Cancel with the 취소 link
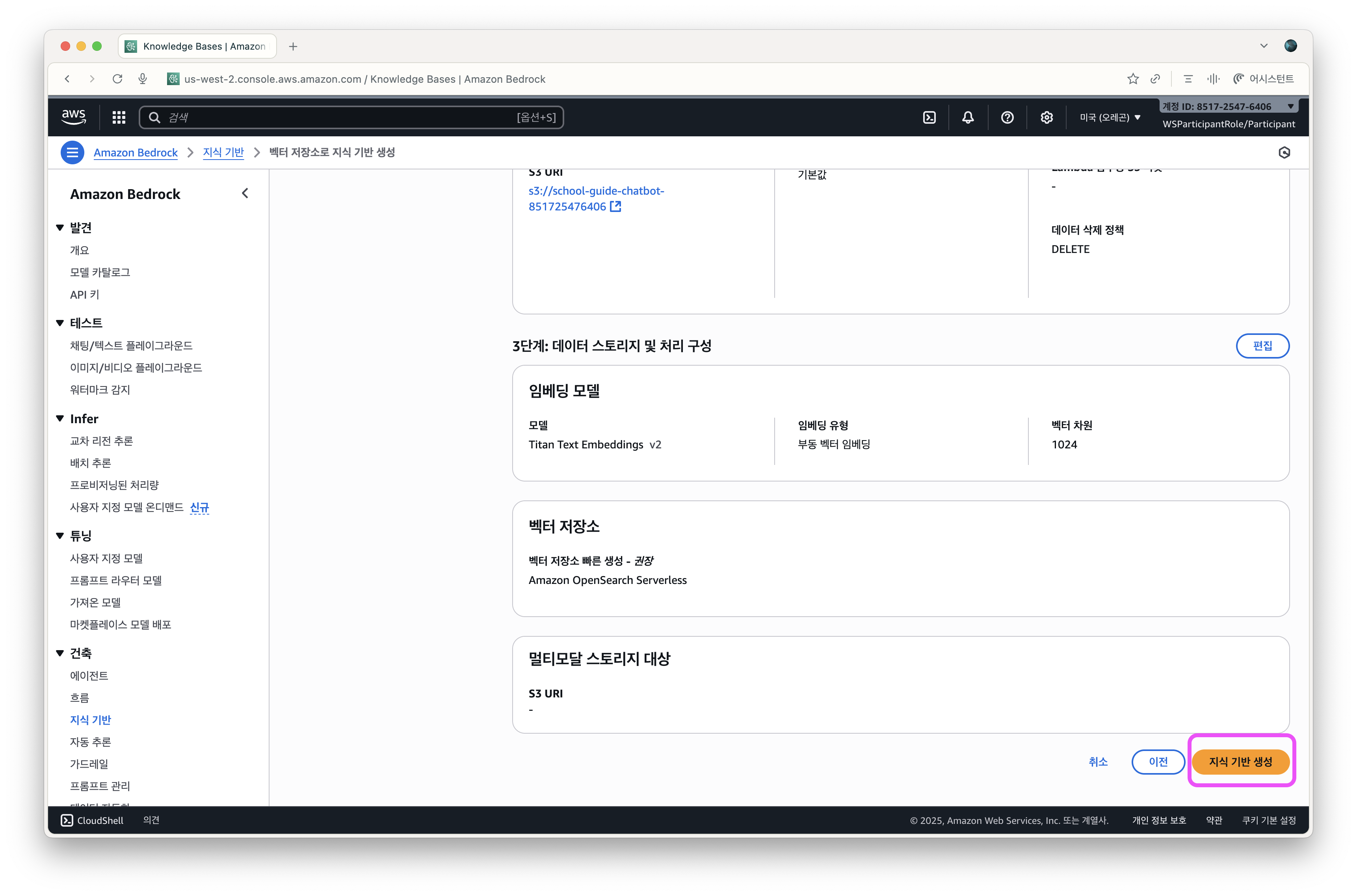Image resolution: width=1357 pixels, height=896 pixels. 1098,762
